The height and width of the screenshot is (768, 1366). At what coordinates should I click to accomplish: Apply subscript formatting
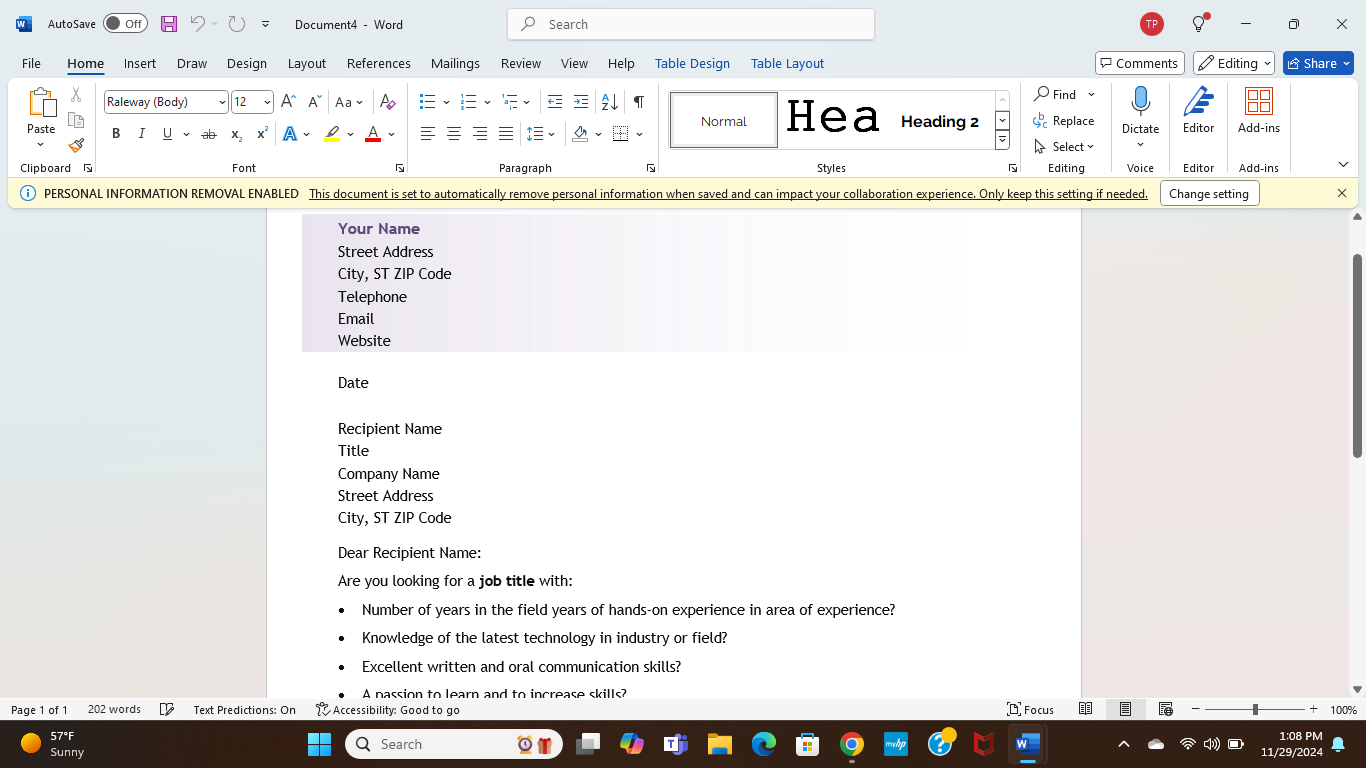coord(235,133)
